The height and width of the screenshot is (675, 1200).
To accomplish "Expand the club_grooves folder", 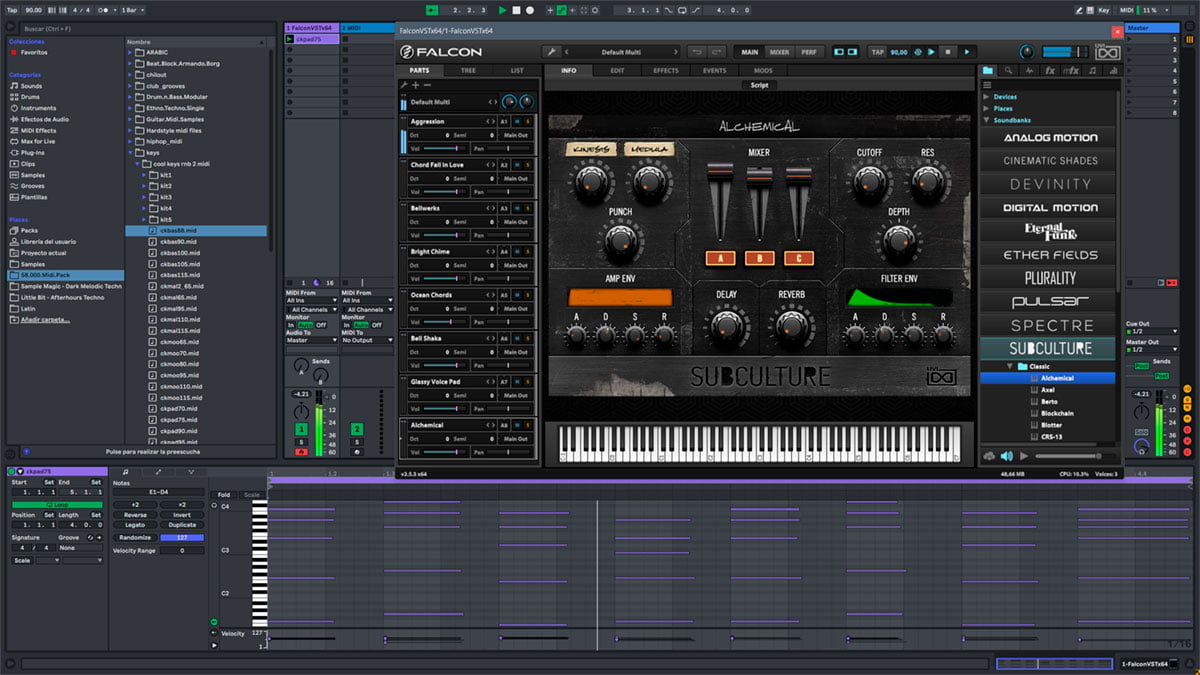I will pos(130,86).
